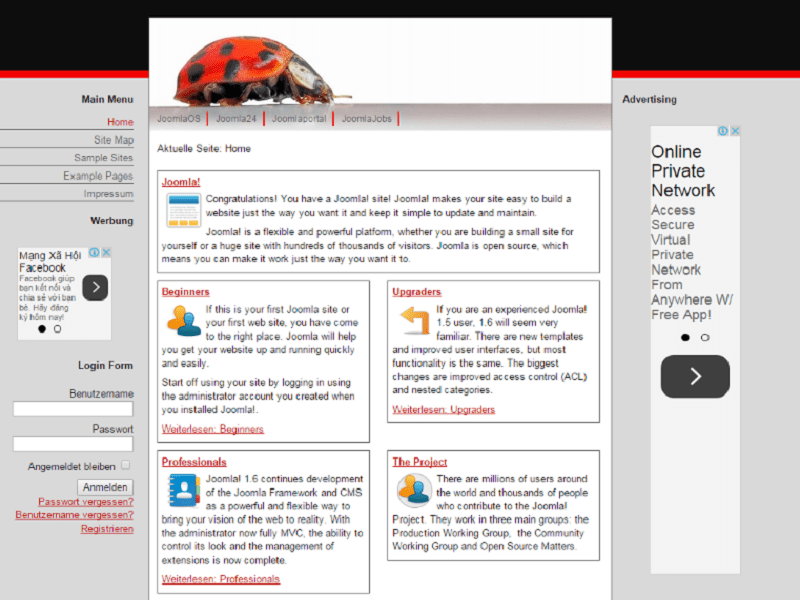
Task: Go to the Joomla24 top link
Action: tap(236, 119)
